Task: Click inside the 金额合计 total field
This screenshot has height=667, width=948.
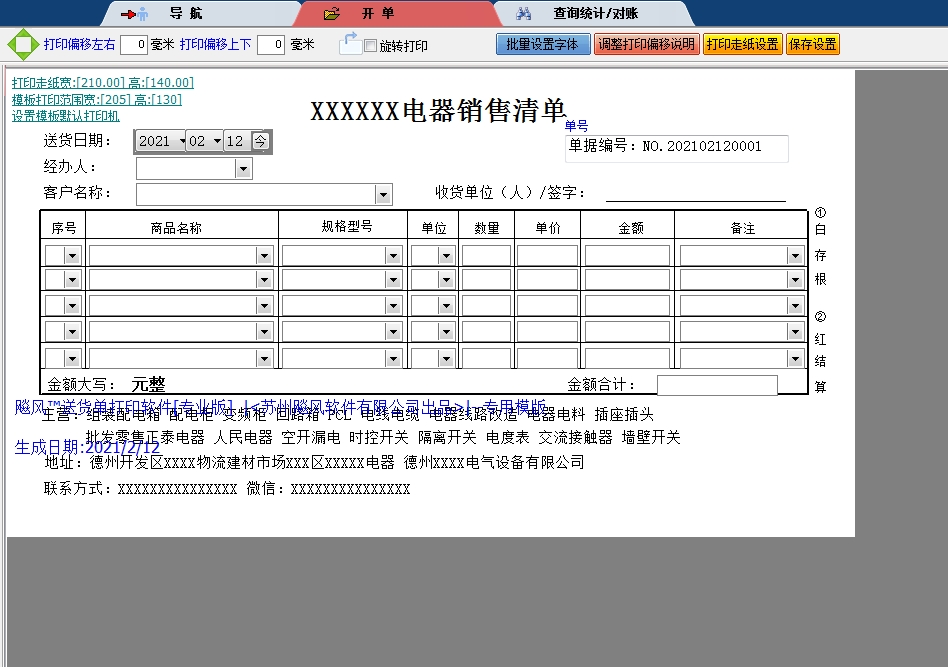Action: [x=716, y=384]
